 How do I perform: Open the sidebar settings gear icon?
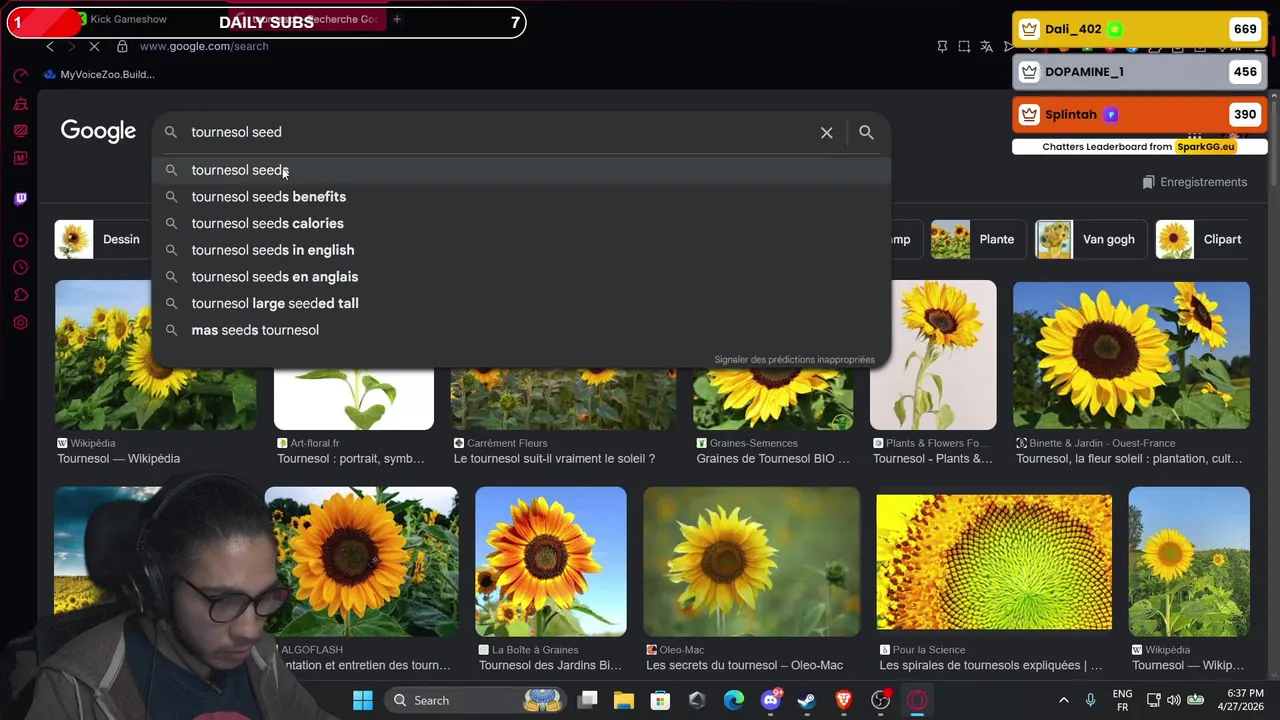[20, 323]
